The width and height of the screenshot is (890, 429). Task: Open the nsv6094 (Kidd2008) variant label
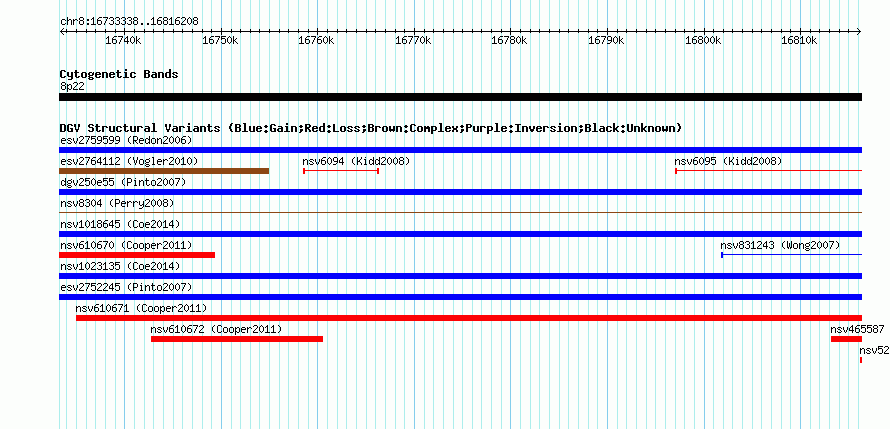coord(356,161)
